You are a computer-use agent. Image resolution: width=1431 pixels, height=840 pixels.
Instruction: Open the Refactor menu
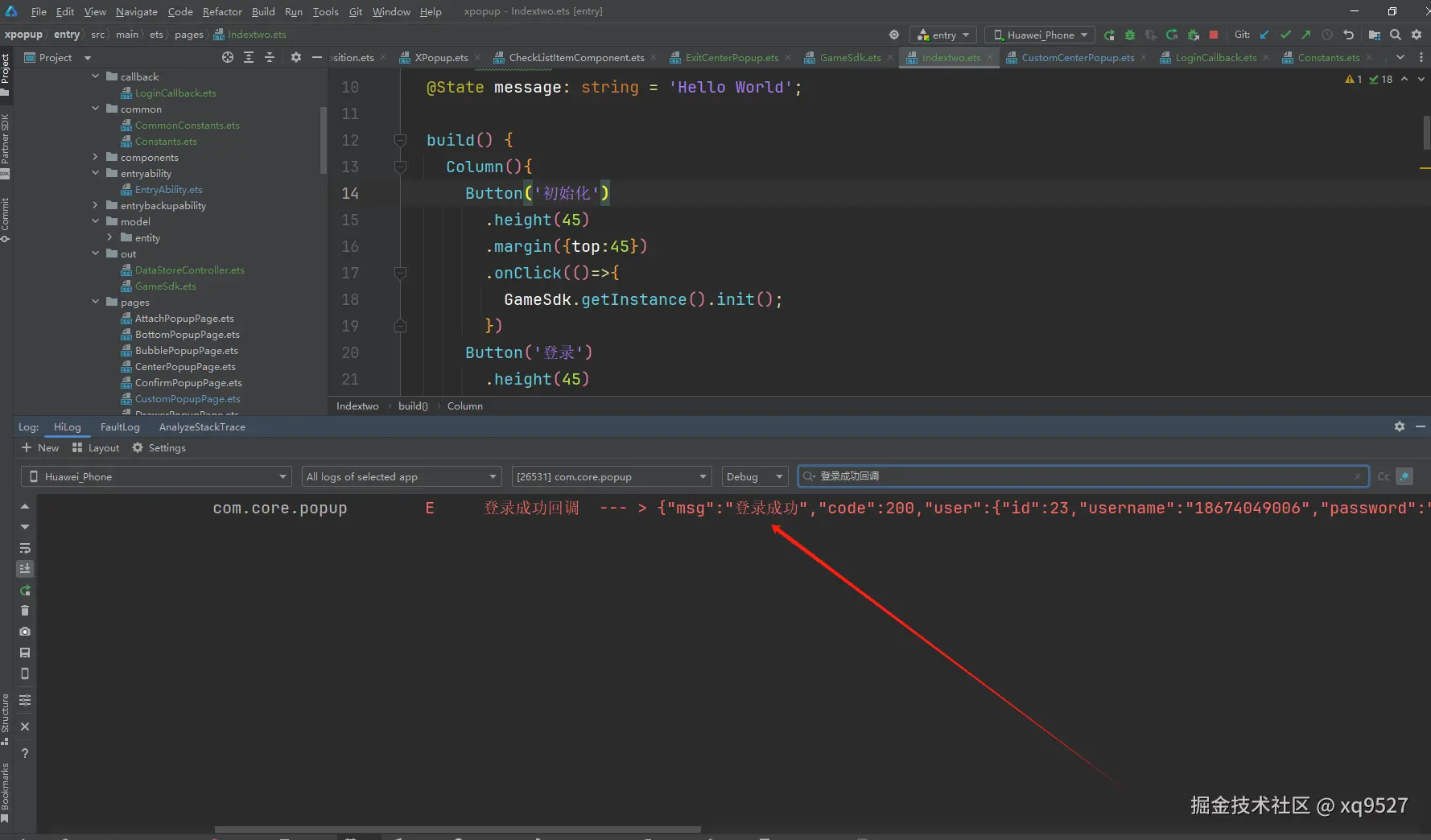(221, 11)
